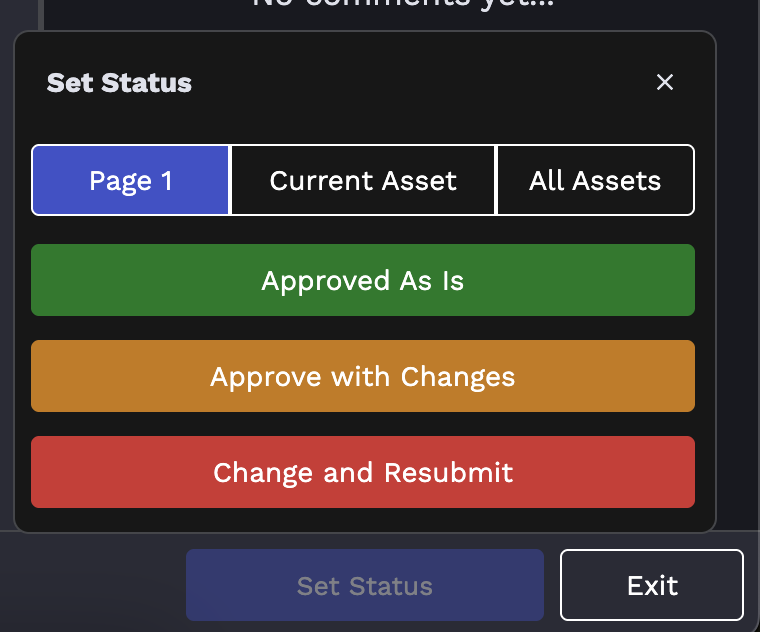
Task: Click the green Approved As Is button
Action: [x=363, y=280]
